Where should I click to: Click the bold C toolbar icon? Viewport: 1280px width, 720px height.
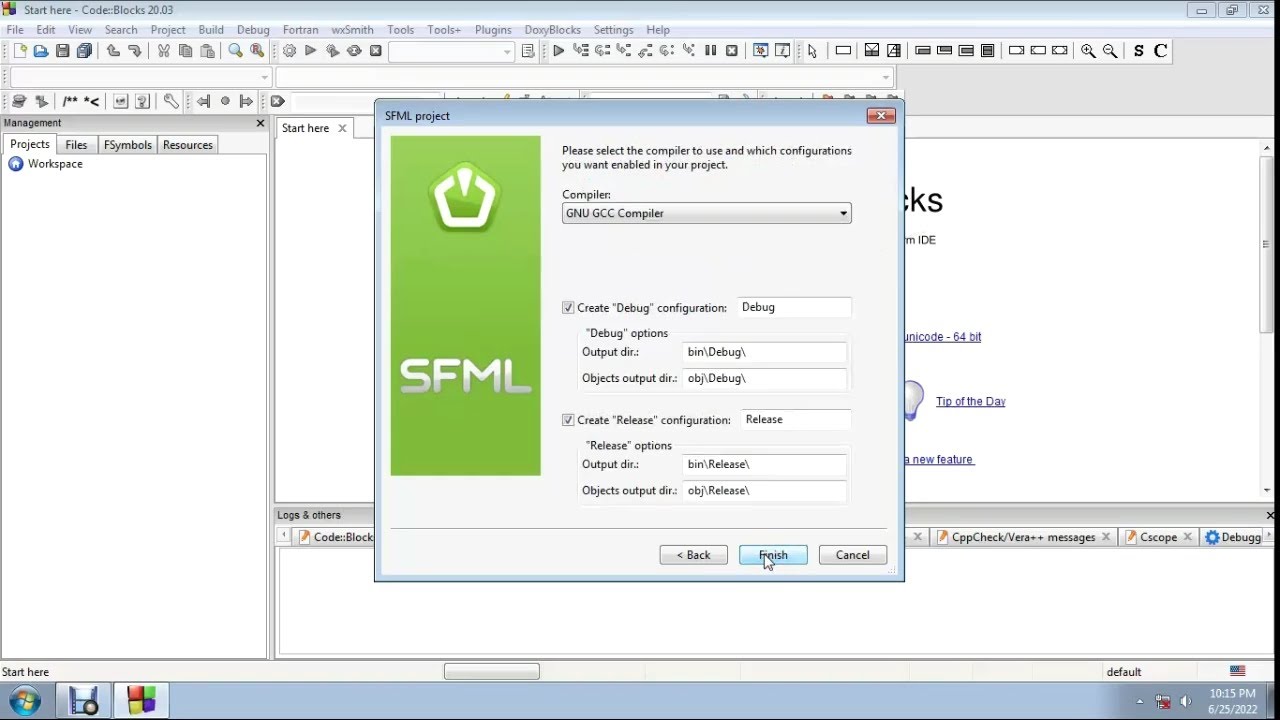1160,51
